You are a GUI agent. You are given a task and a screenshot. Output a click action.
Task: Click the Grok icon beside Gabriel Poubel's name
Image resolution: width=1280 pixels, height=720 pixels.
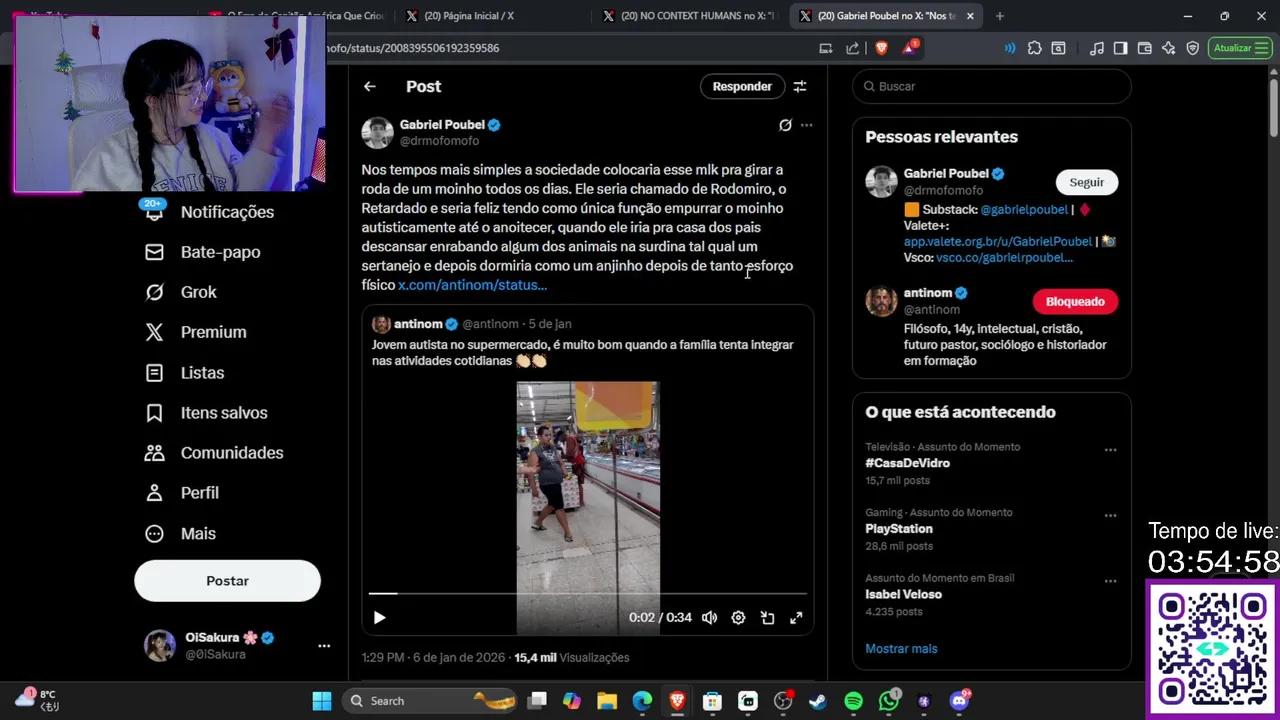tap(785, 125)
